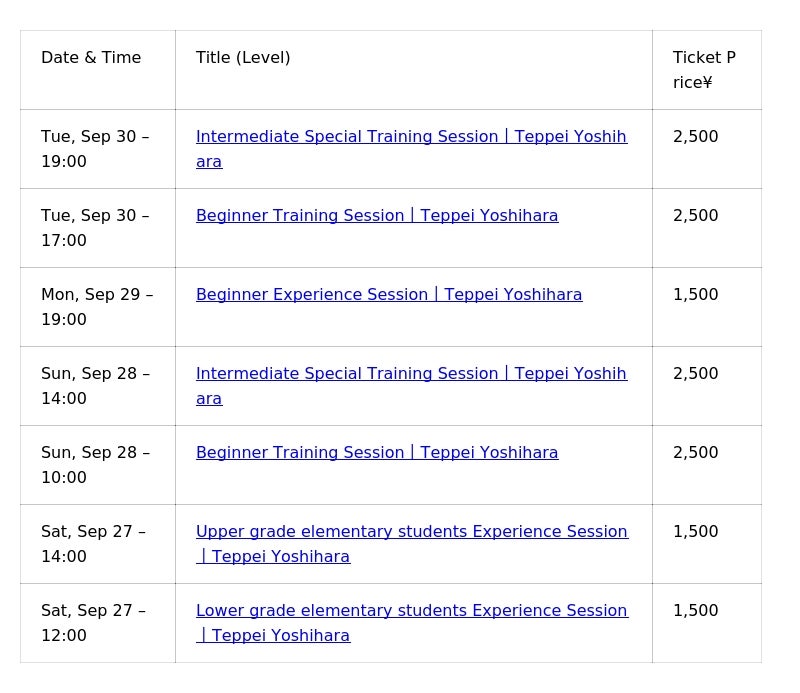Open the Tue Sep 30 19:00 Intermediate Special Training link
This screenshot has width=800, height=693.
(411, 137)
